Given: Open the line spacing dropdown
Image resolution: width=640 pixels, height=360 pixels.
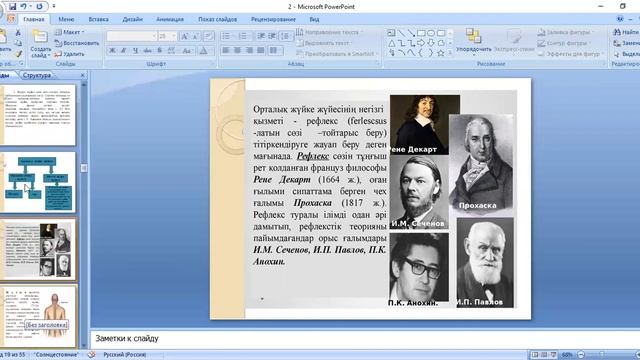Looking at the screenshot, I should [x=286, y=36].
